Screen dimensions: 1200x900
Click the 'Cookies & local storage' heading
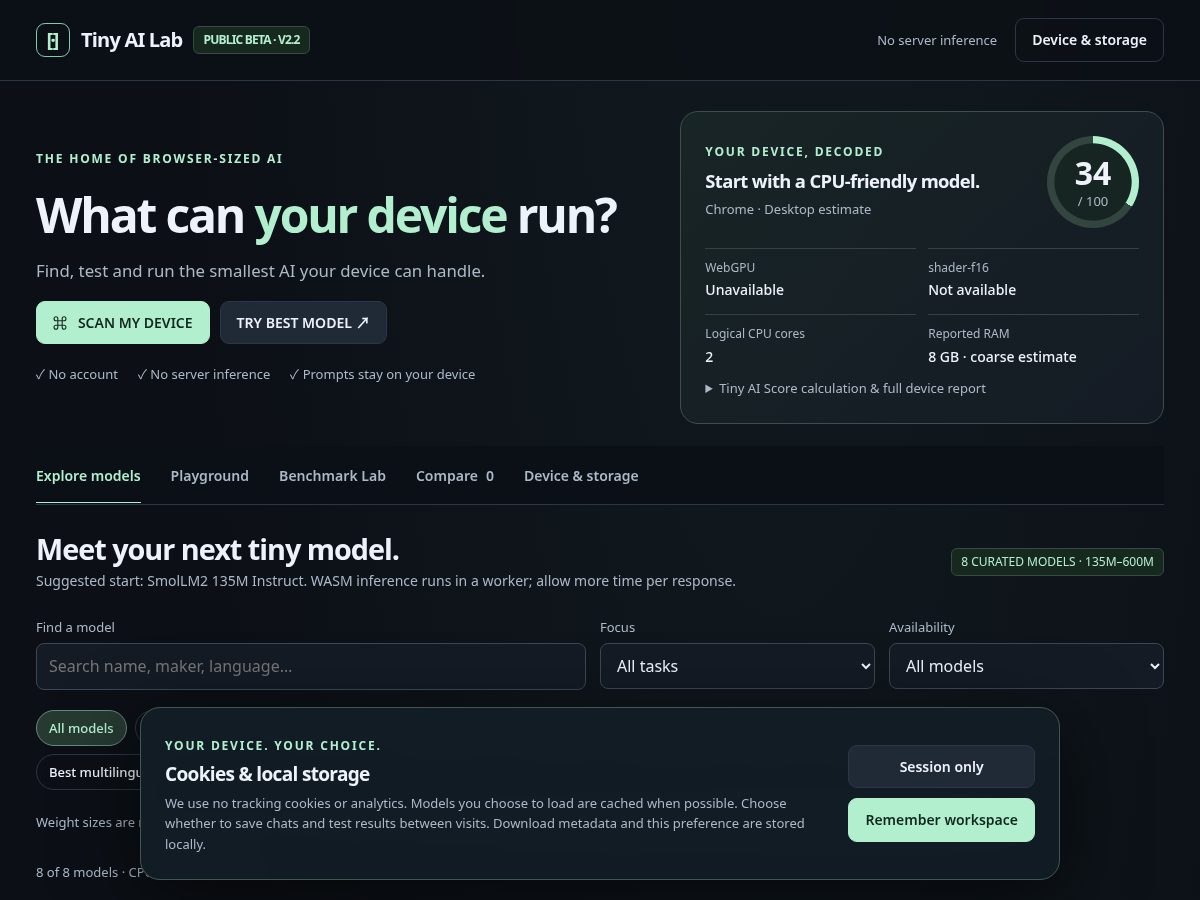click(267, 774)
